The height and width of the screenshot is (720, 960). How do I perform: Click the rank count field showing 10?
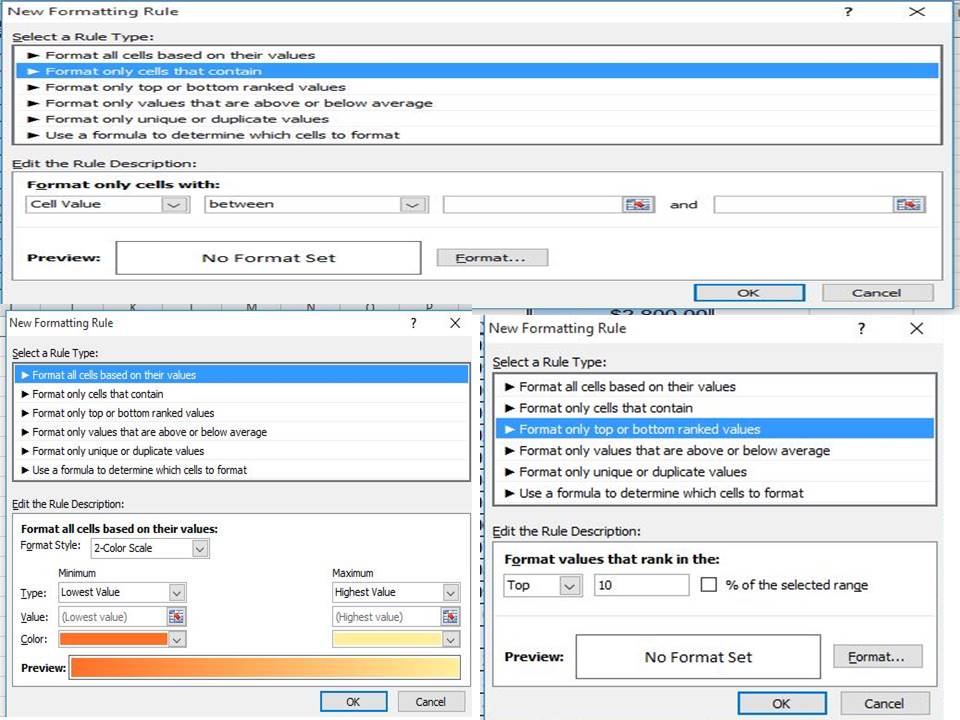tap(642, 585)
